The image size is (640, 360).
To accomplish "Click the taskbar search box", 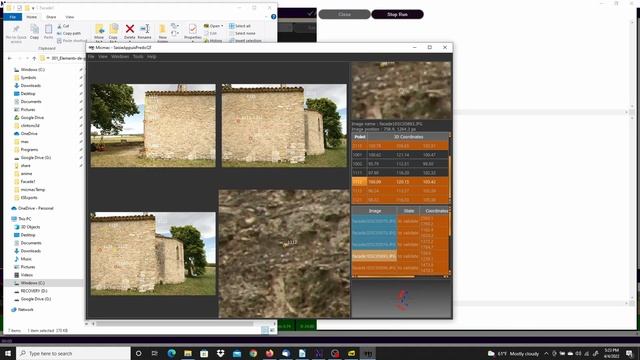I will tap(73, 353).
